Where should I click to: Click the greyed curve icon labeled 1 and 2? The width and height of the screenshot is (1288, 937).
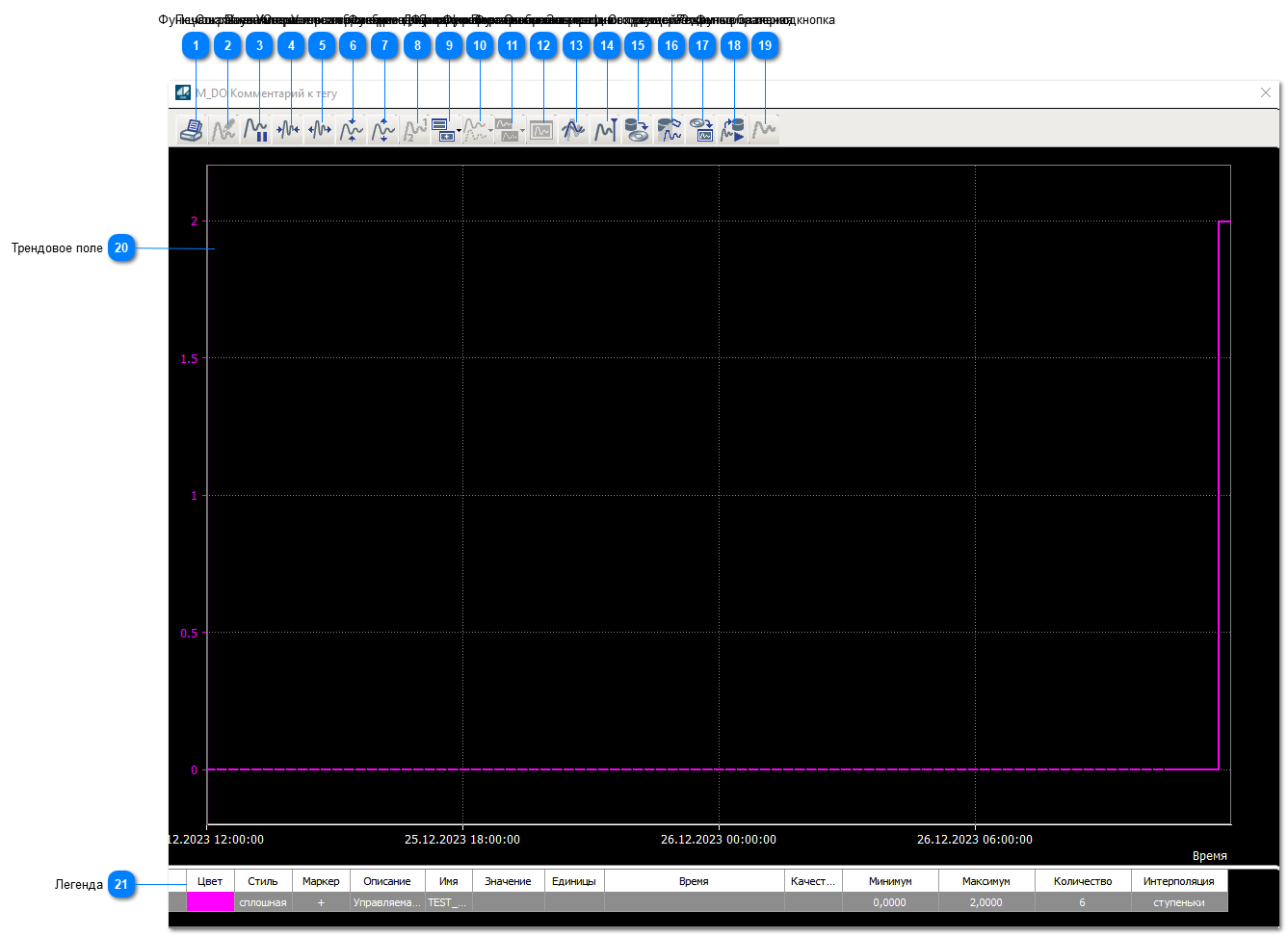(414, 130)
